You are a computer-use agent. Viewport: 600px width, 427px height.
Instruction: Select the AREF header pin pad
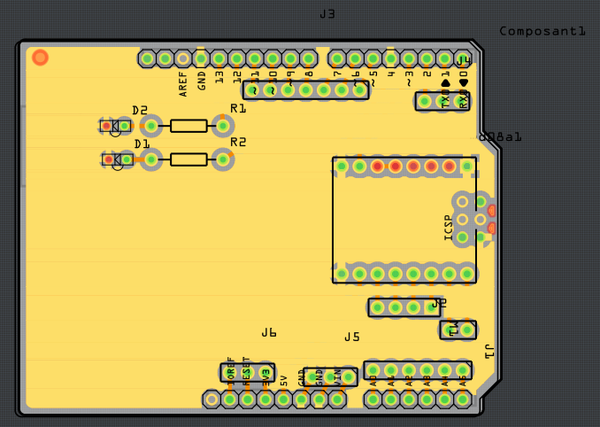(183, 59)
